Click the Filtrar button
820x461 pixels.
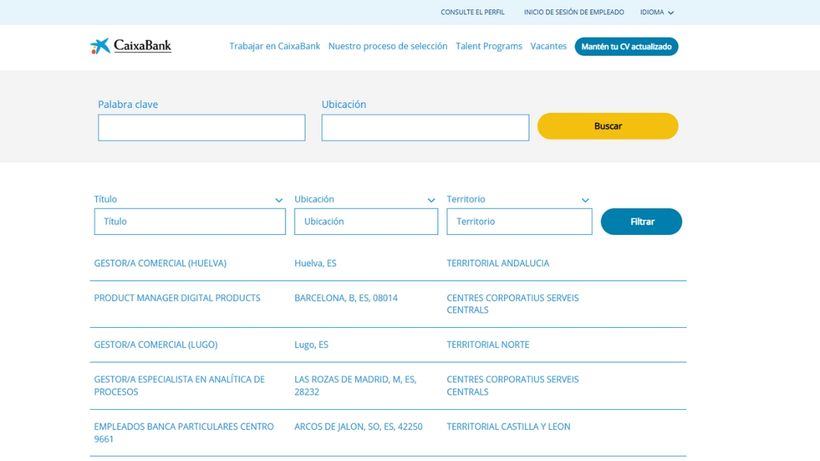(641, 222)
